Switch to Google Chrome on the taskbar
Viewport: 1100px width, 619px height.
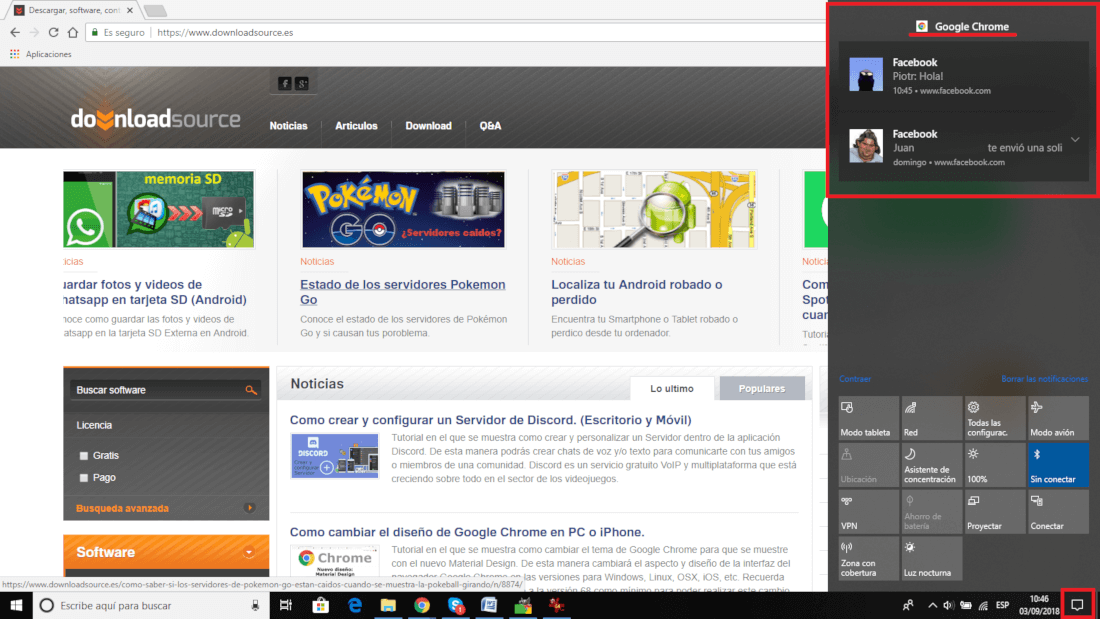coord(422,605)
